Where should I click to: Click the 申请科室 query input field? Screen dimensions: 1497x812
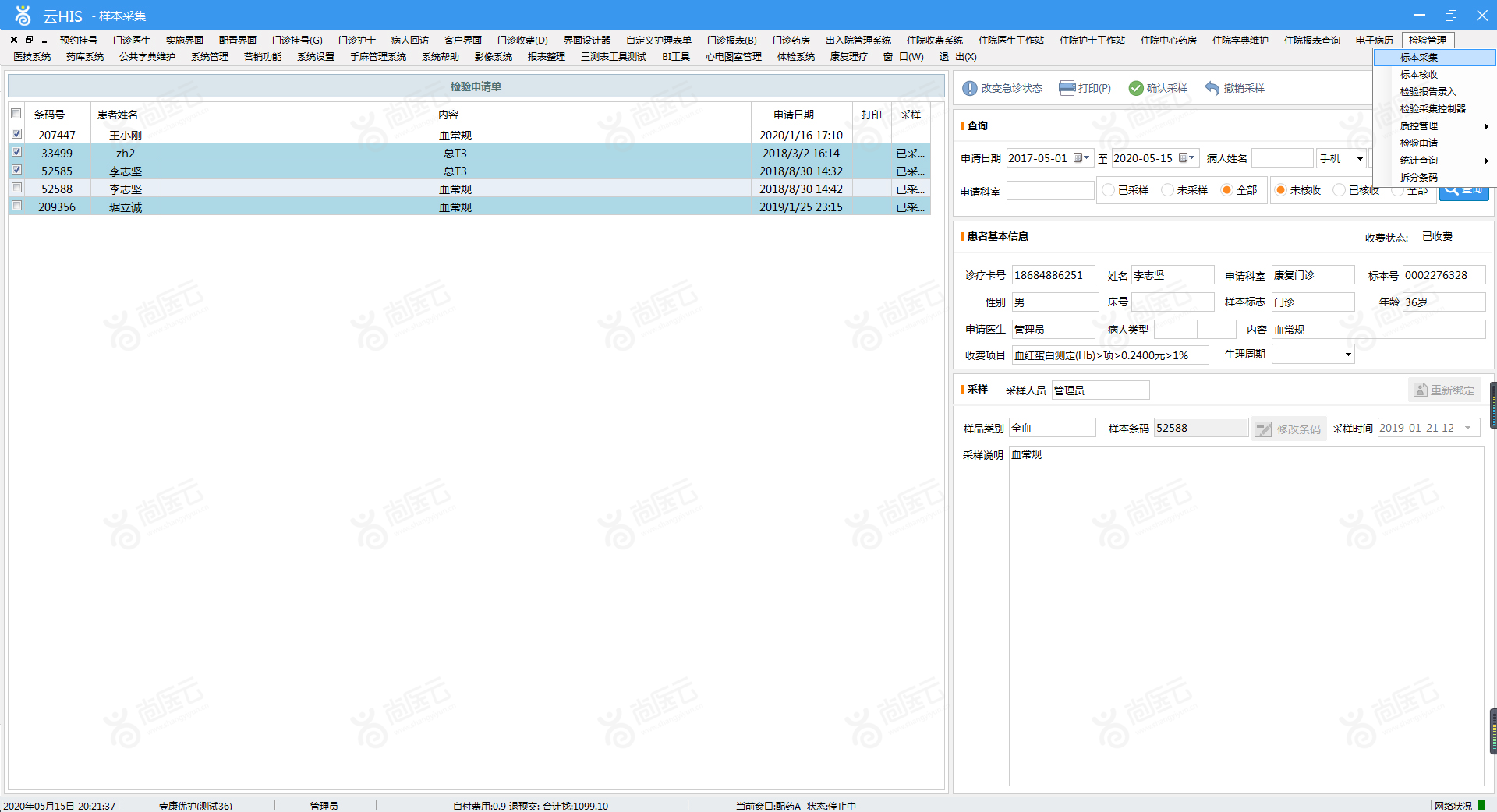click(1050, 191)
